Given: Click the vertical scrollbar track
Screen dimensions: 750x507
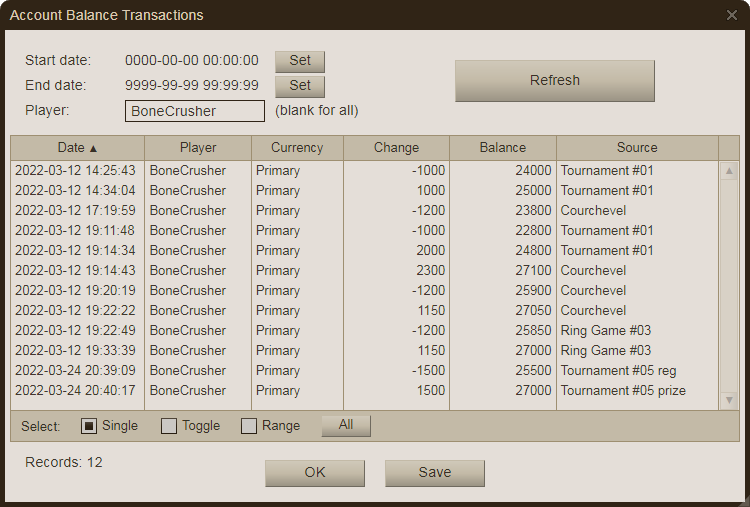Looking at the screenshot, I should [x=729, y=285].
